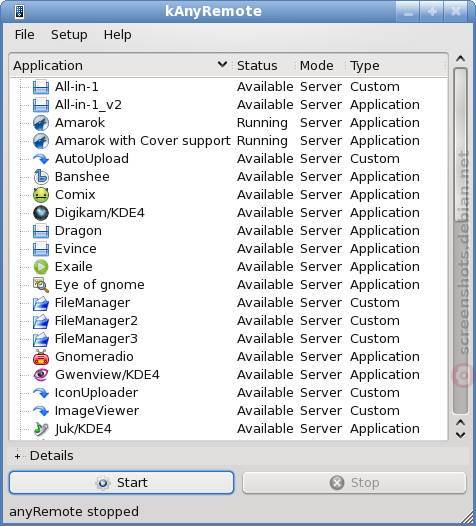Click the Gnomeradio red radio icon
Viewport: 476px width, 526px height.
(x=41, y=357)
